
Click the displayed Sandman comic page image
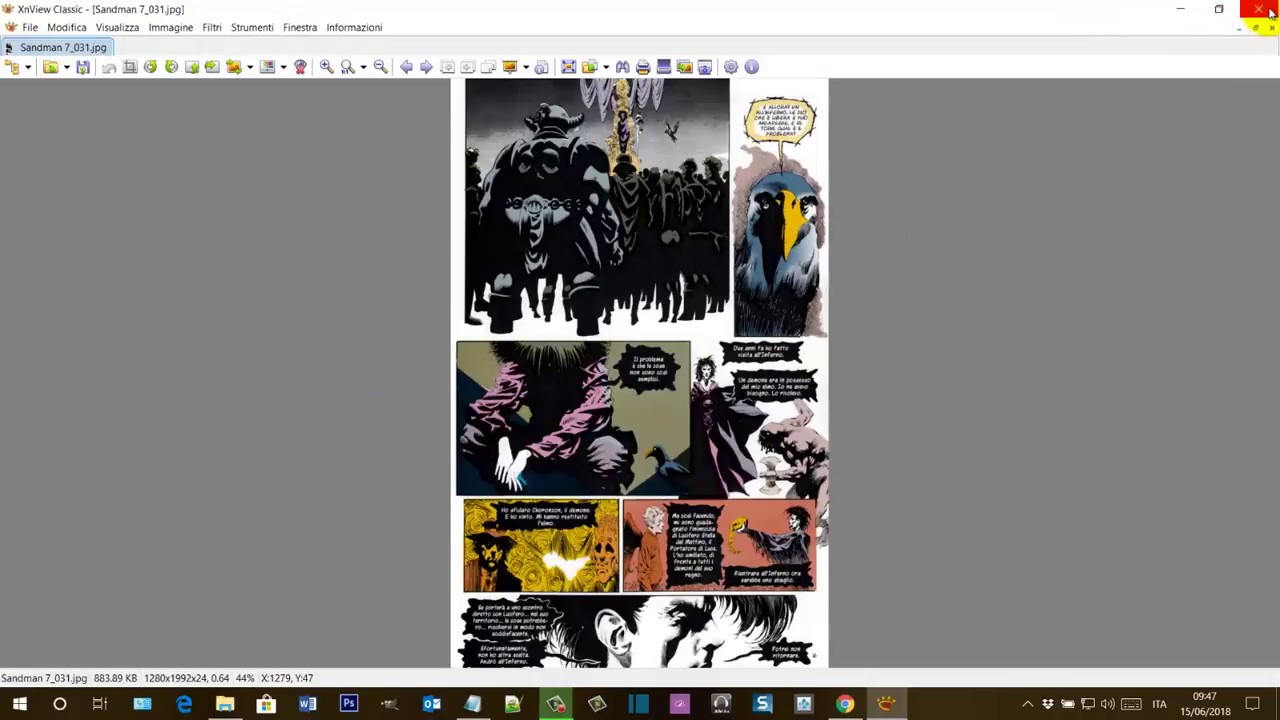[x=640, y=372]
